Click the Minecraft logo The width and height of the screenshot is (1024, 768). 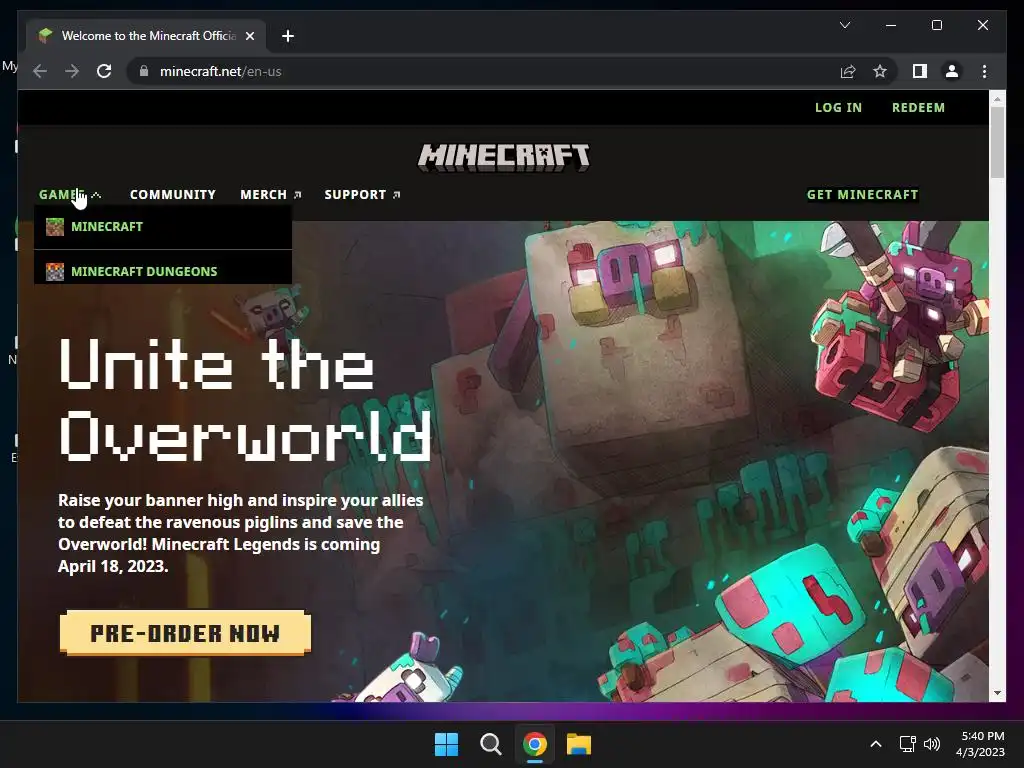pos(504,157)
